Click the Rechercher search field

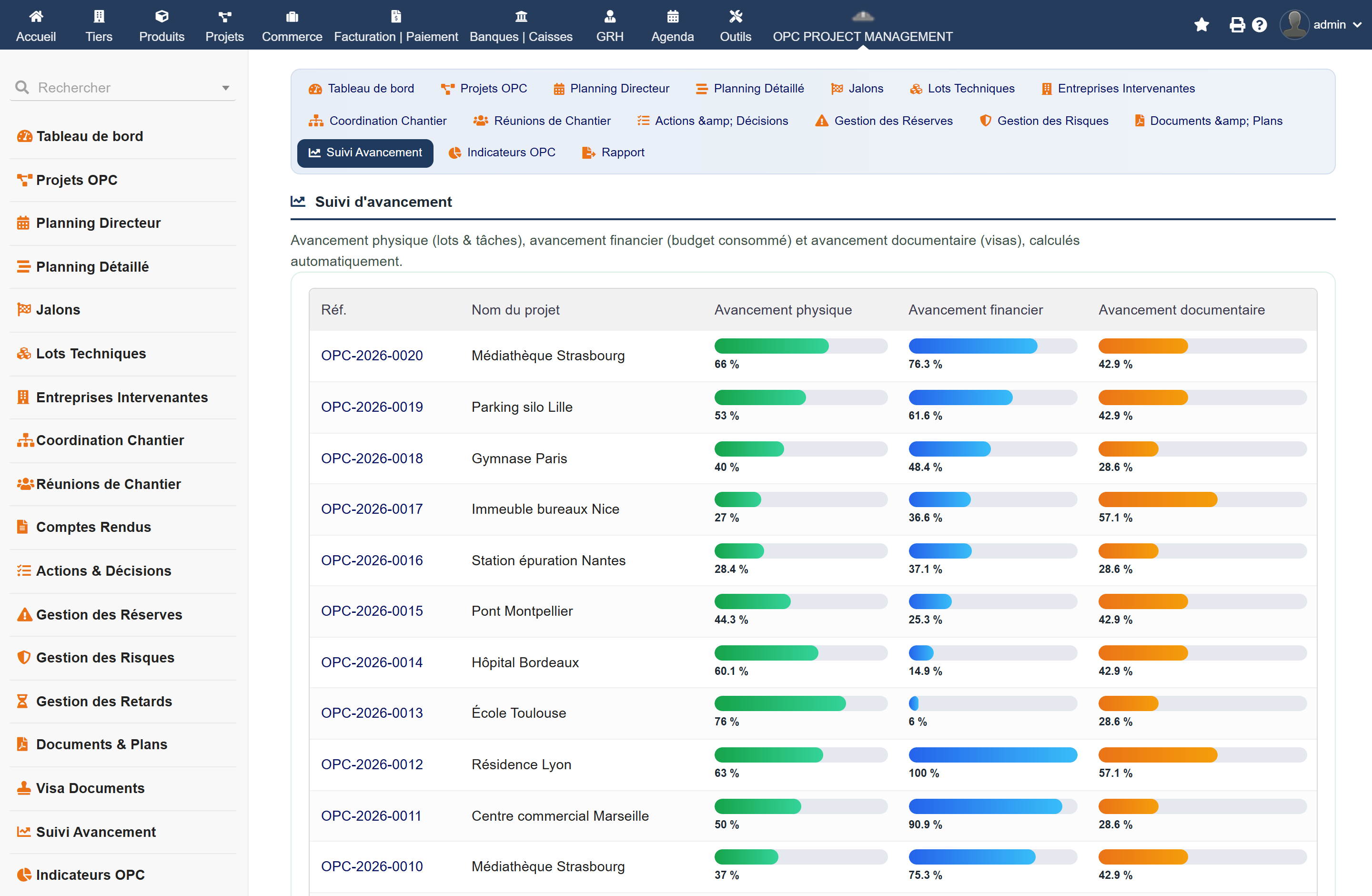click(123, 88)
